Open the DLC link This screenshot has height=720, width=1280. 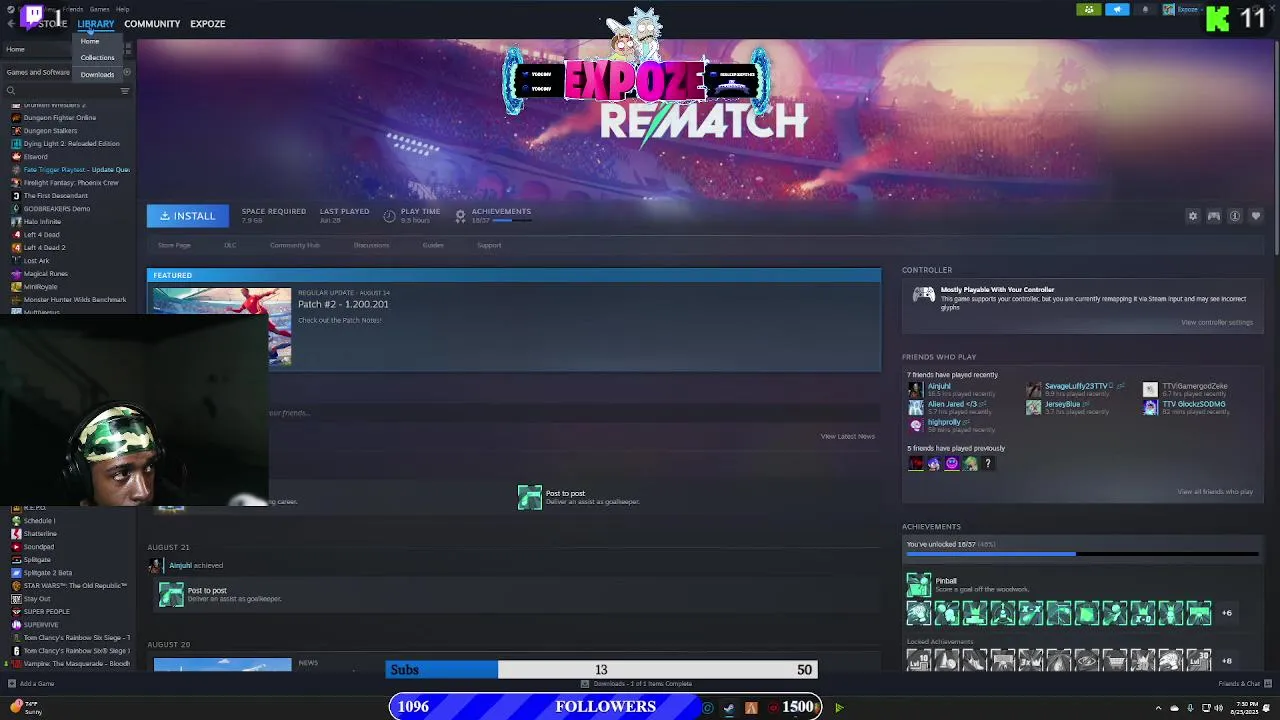pos(230,245)
